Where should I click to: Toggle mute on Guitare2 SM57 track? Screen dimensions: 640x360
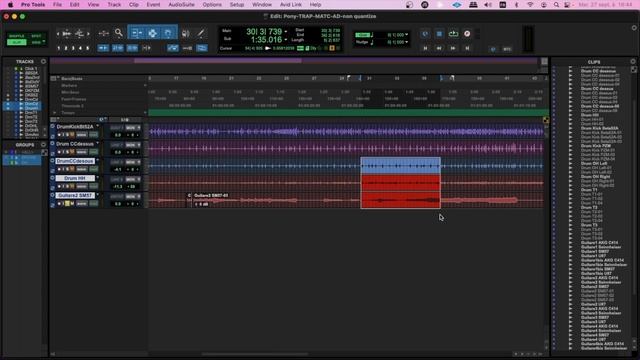coord(72,203)
